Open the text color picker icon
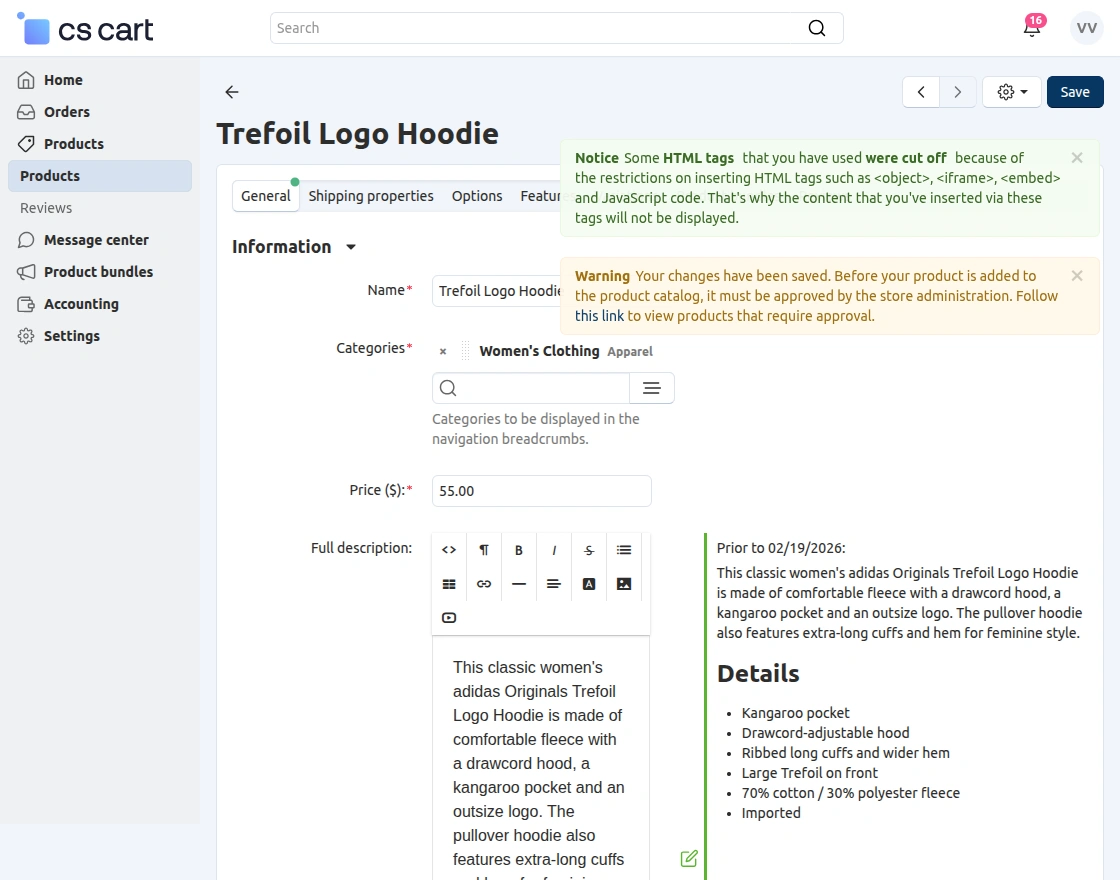Screen dimensions: 1120x880 (x=589, y=583)
